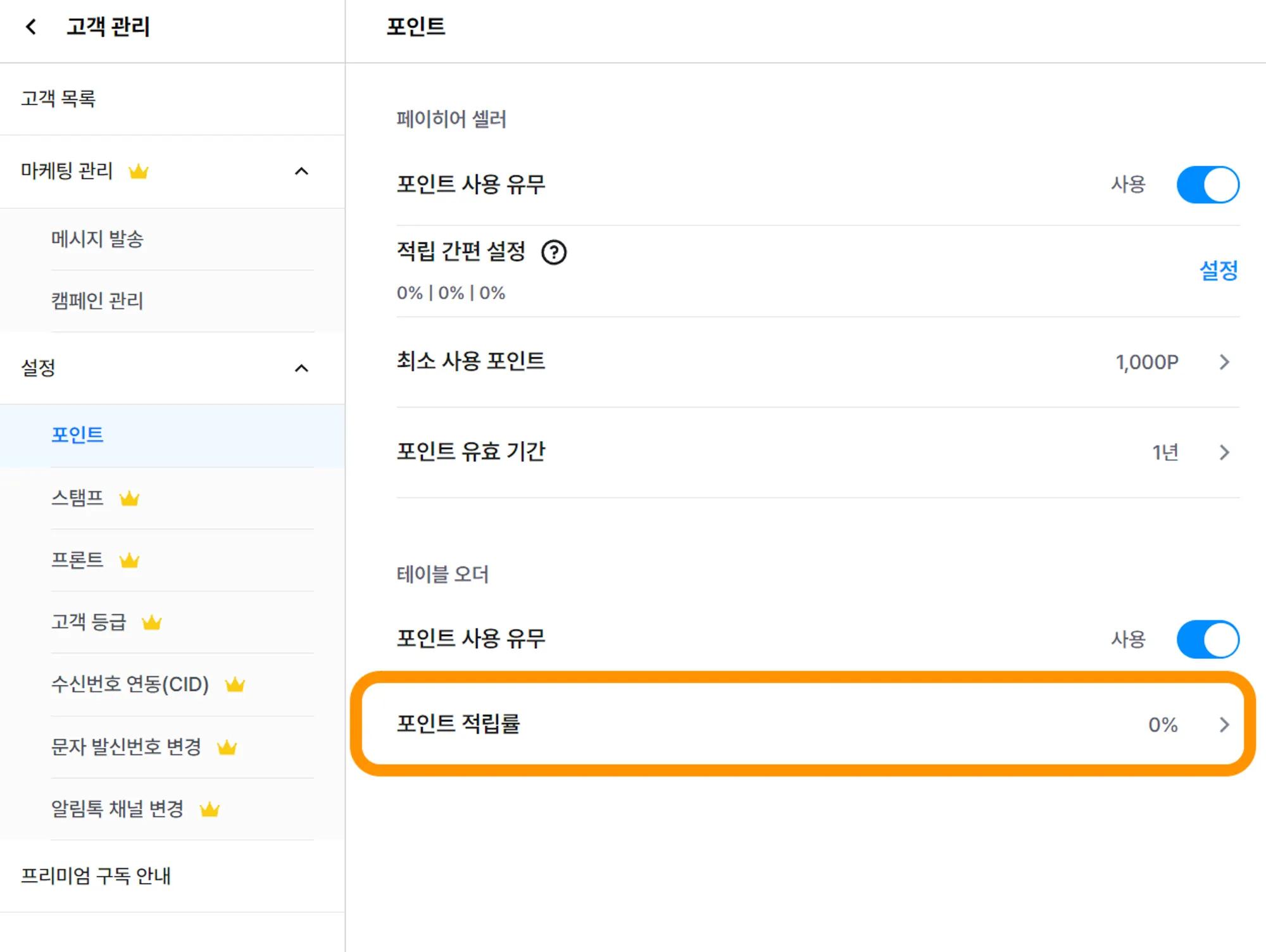
Task: Click the crown icon next to 마케팅 관리
Action: click(x=139, y=172)
